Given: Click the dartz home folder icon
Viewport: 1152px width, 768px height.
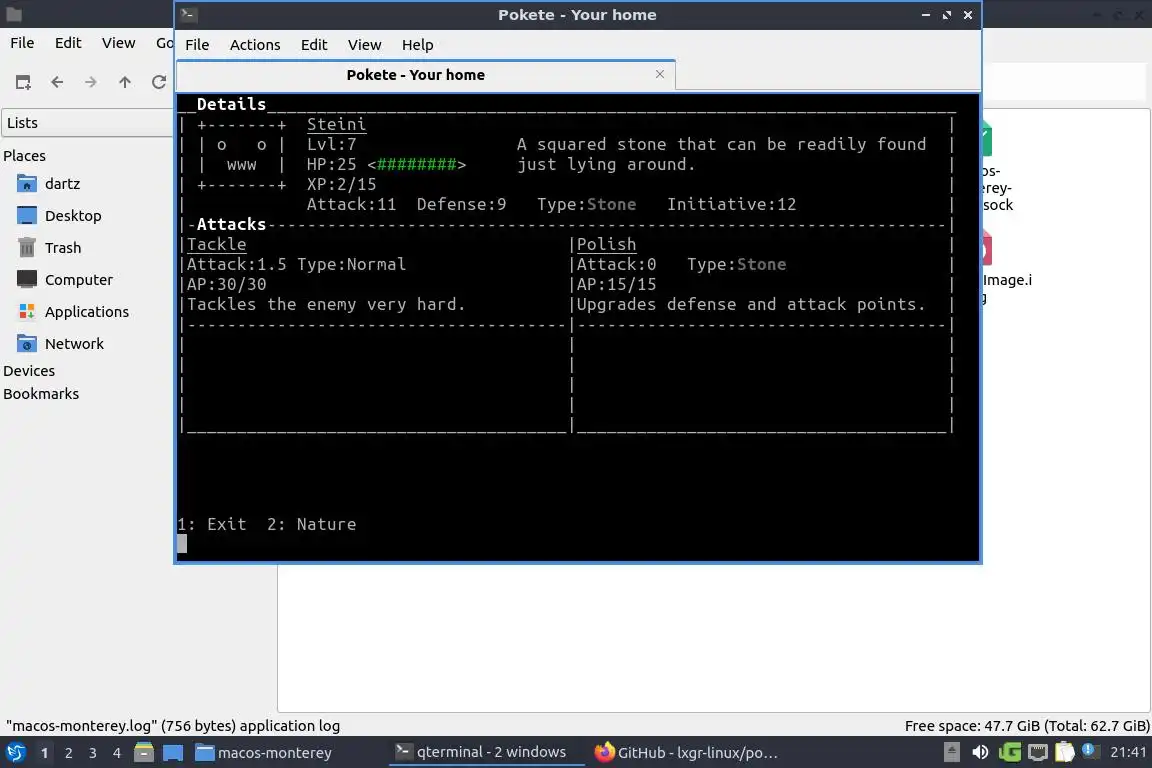Looking at the screenshot, I should pyautogui.click(x=26, y=184).
